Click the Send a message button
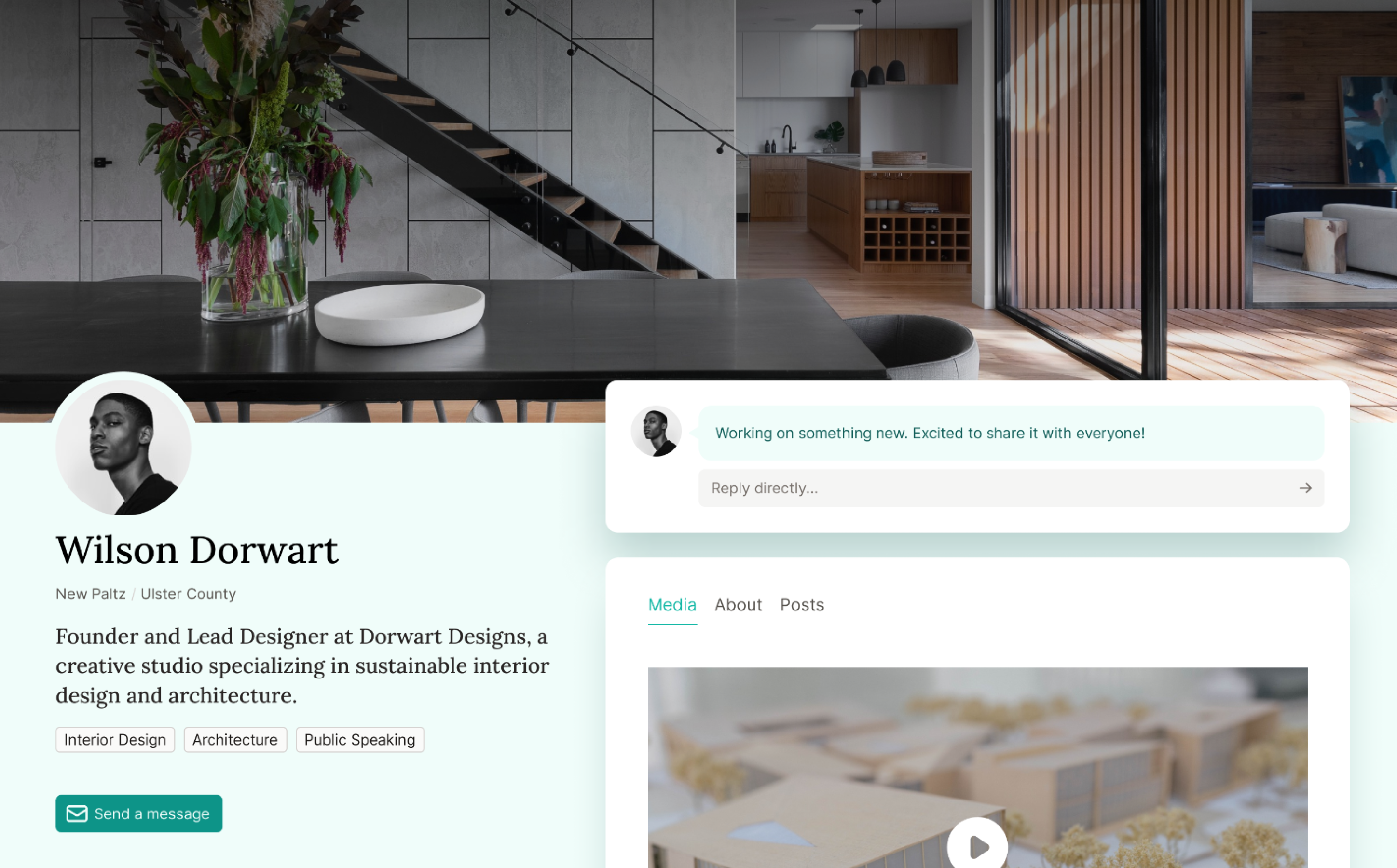The height and width of the screenshot is (868, 1397). (138, 812)
